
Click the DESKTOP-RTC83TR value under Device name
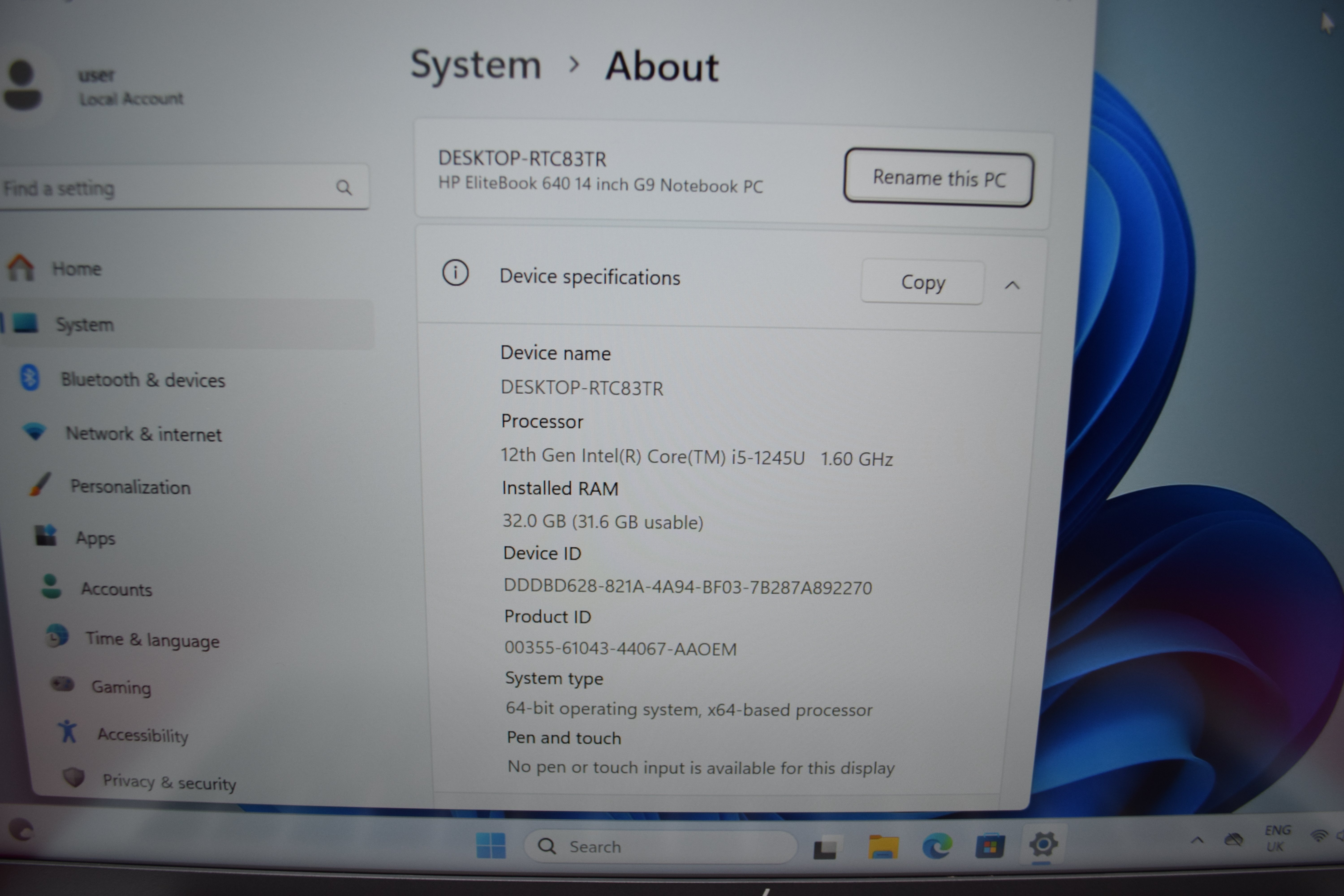point(582,388)
